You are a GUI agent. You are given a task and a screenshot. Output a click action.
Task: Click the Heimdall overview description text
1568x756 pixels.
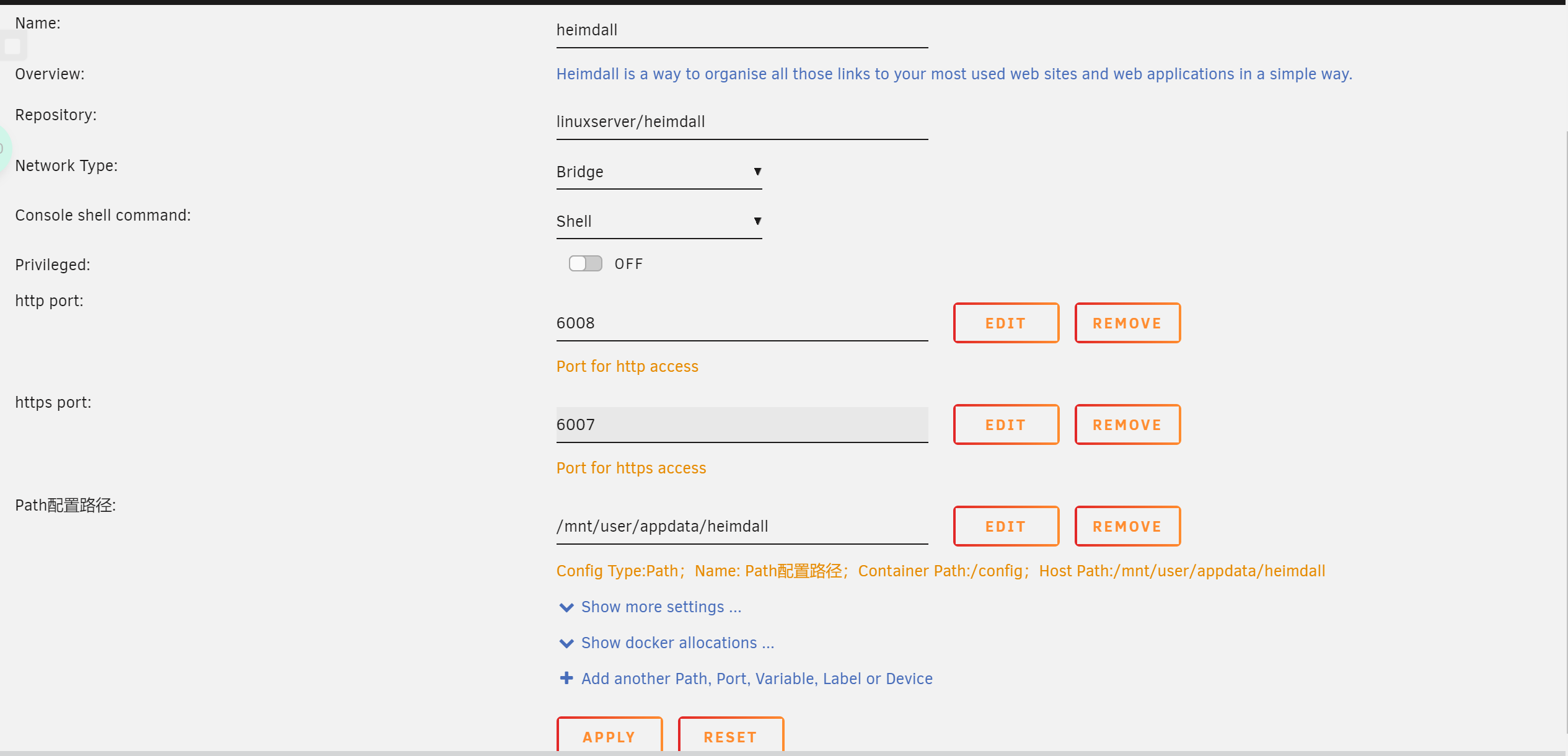954,74
